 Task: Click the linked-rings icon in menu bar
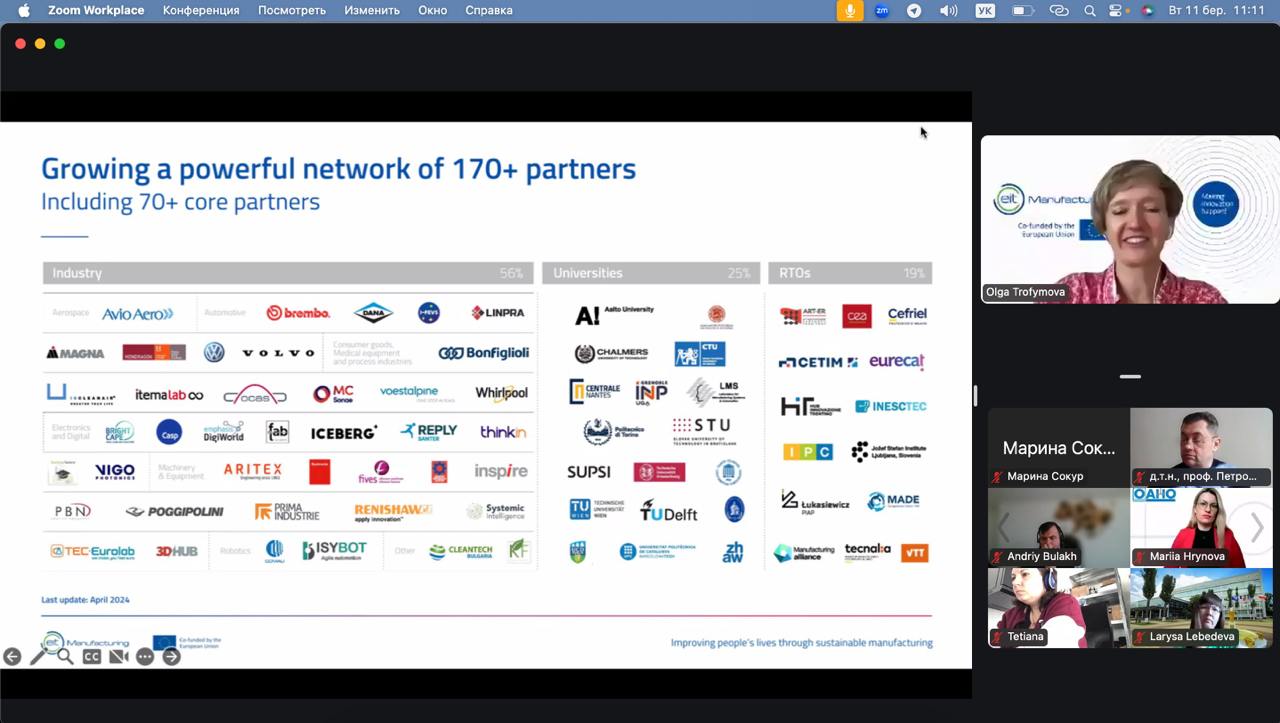(1059, 10)
